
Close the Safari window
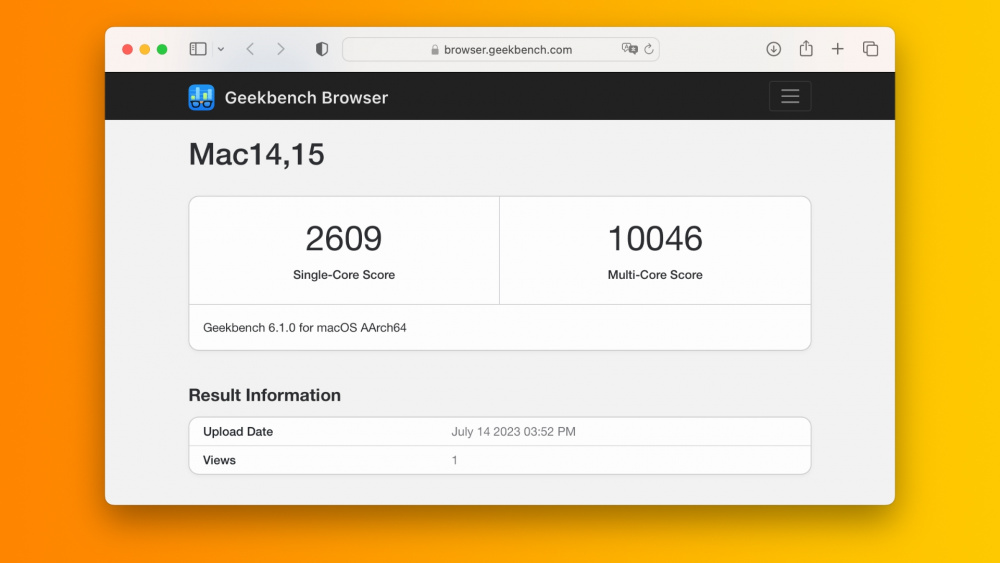click(x=128, y=49)
